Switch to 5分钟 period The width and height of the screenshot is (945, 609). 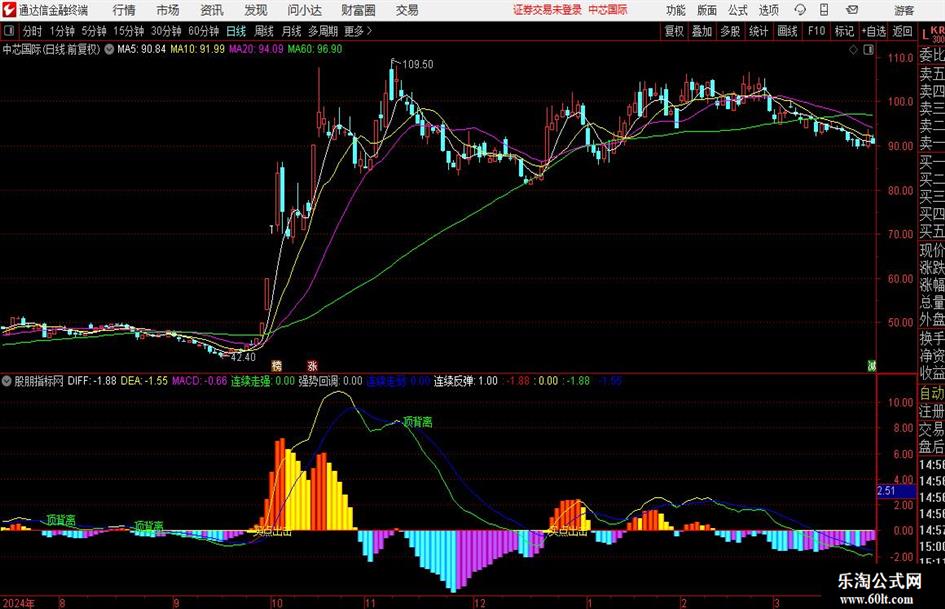pos(93,31)
